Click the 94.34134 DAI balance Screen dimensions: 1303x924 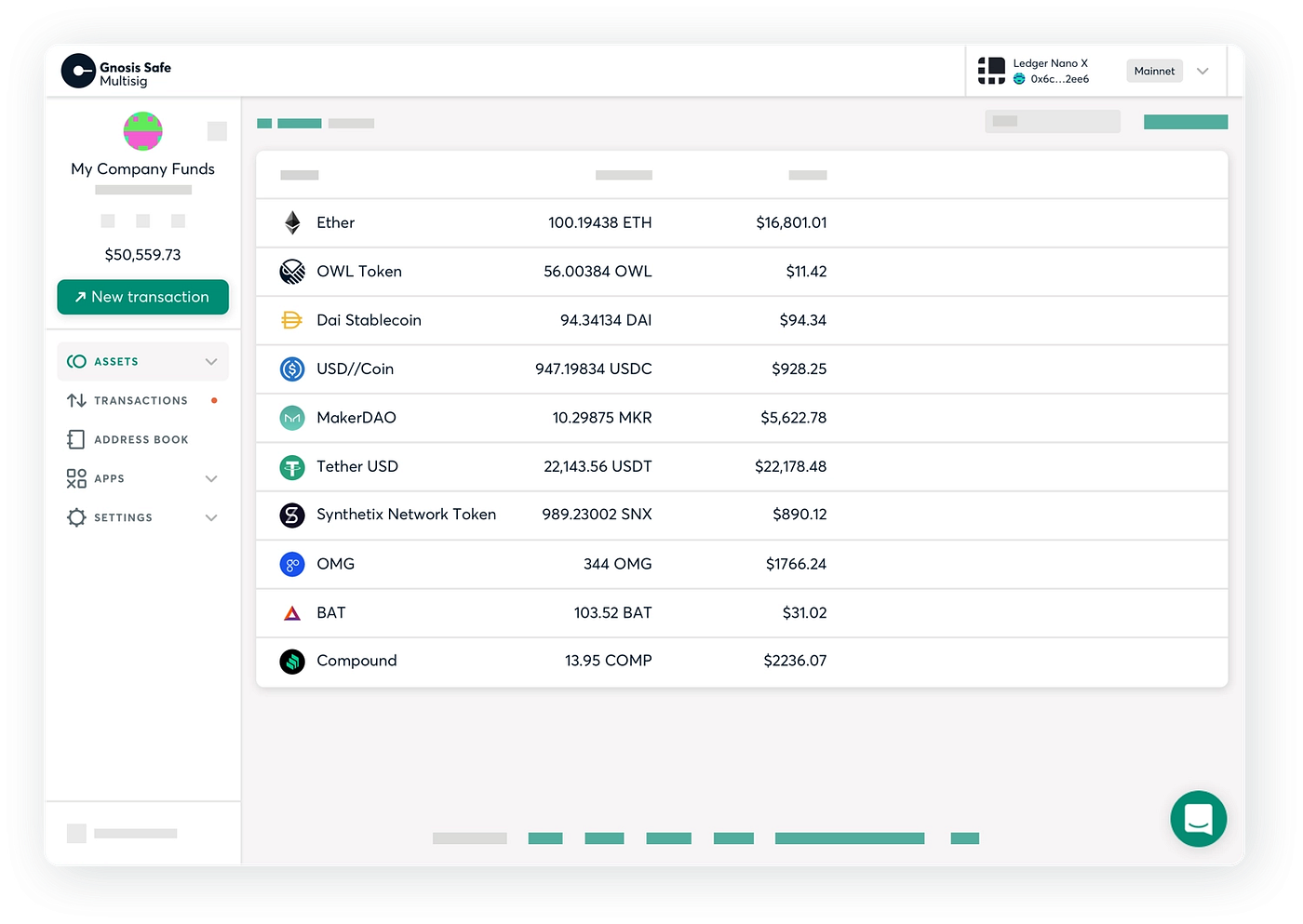coord(606,320)
